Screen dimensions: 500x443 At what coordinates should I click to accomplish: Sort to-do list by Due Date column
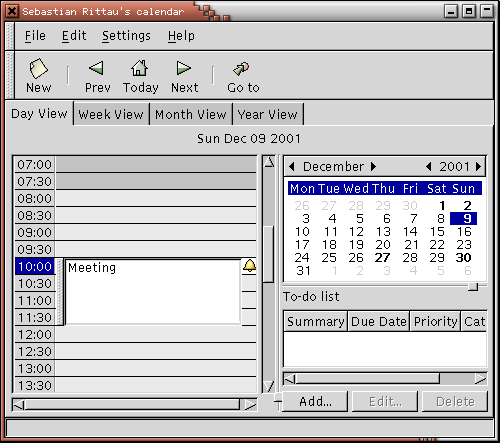[x=379, y=321]
